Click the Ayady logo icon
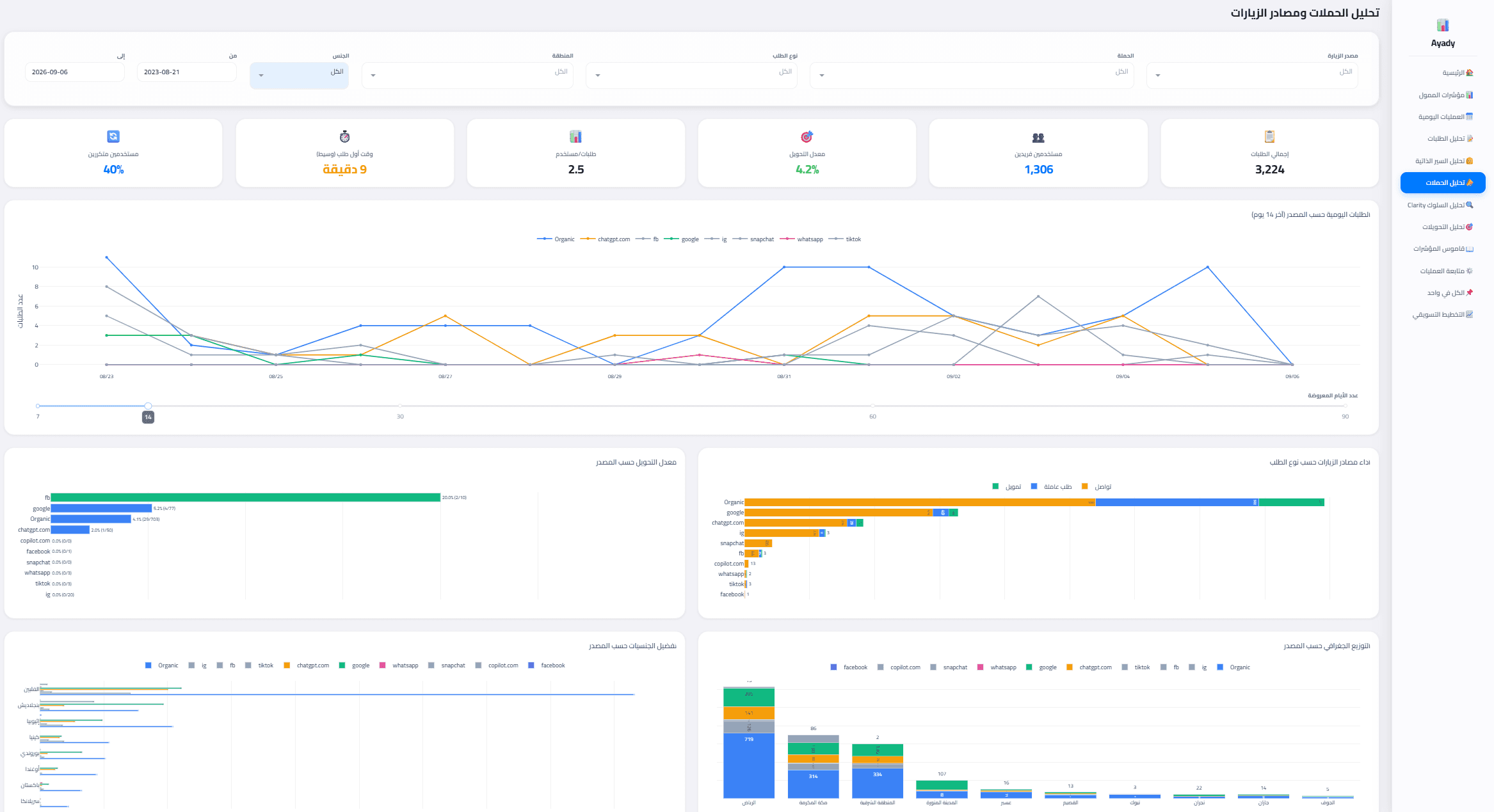1494x812 pixels. (x=1443, y=25)
